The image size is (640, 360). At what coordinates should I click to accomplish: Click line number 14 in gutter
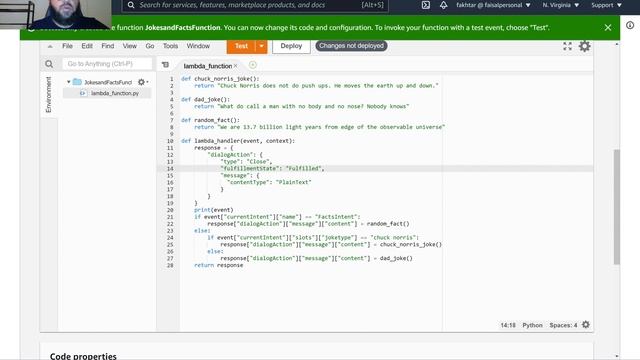[170, 169]
